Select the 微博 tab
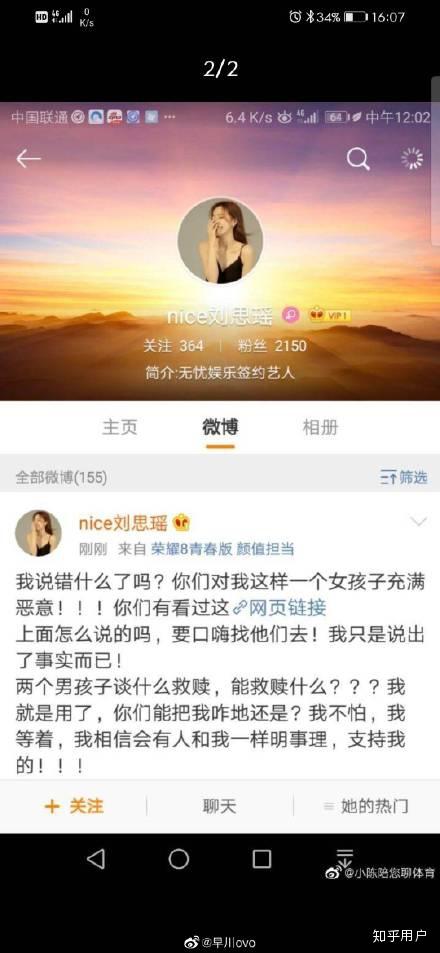Screen dimensions: 440x953 click(x=220, y=428)
